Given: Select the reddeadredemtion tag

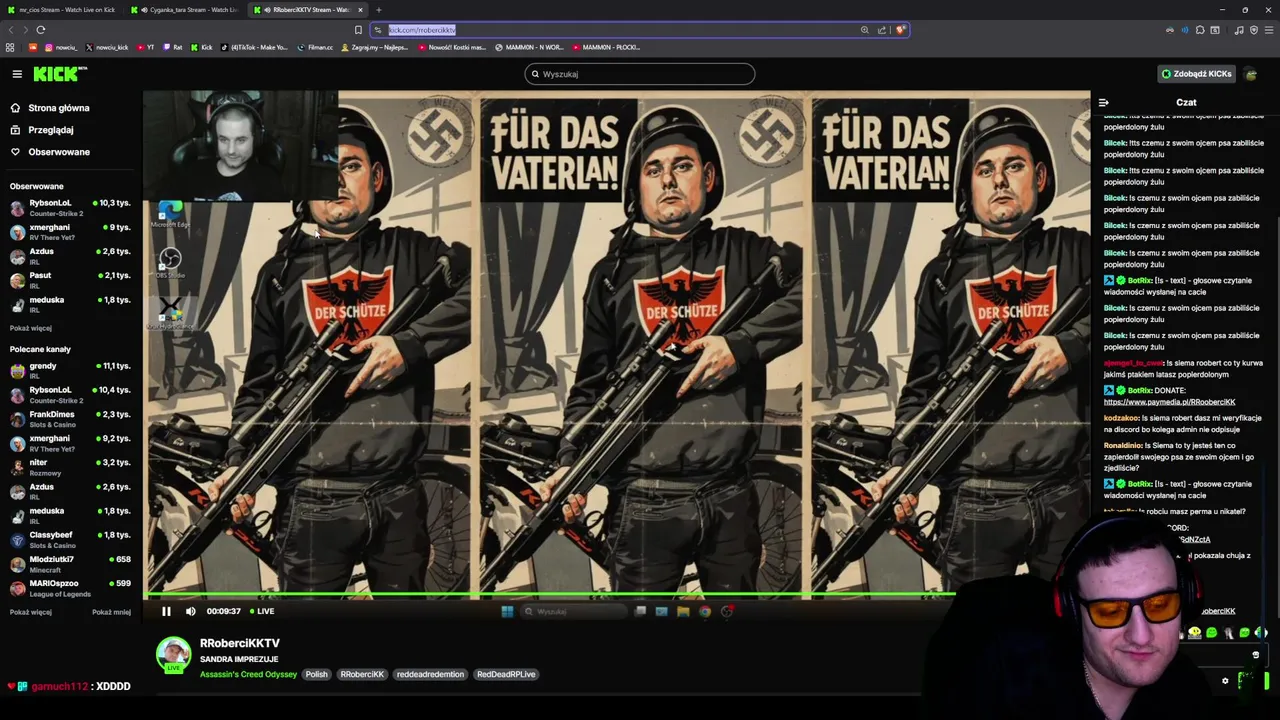Looking at the screenshot, I should [x=430, y=674].
